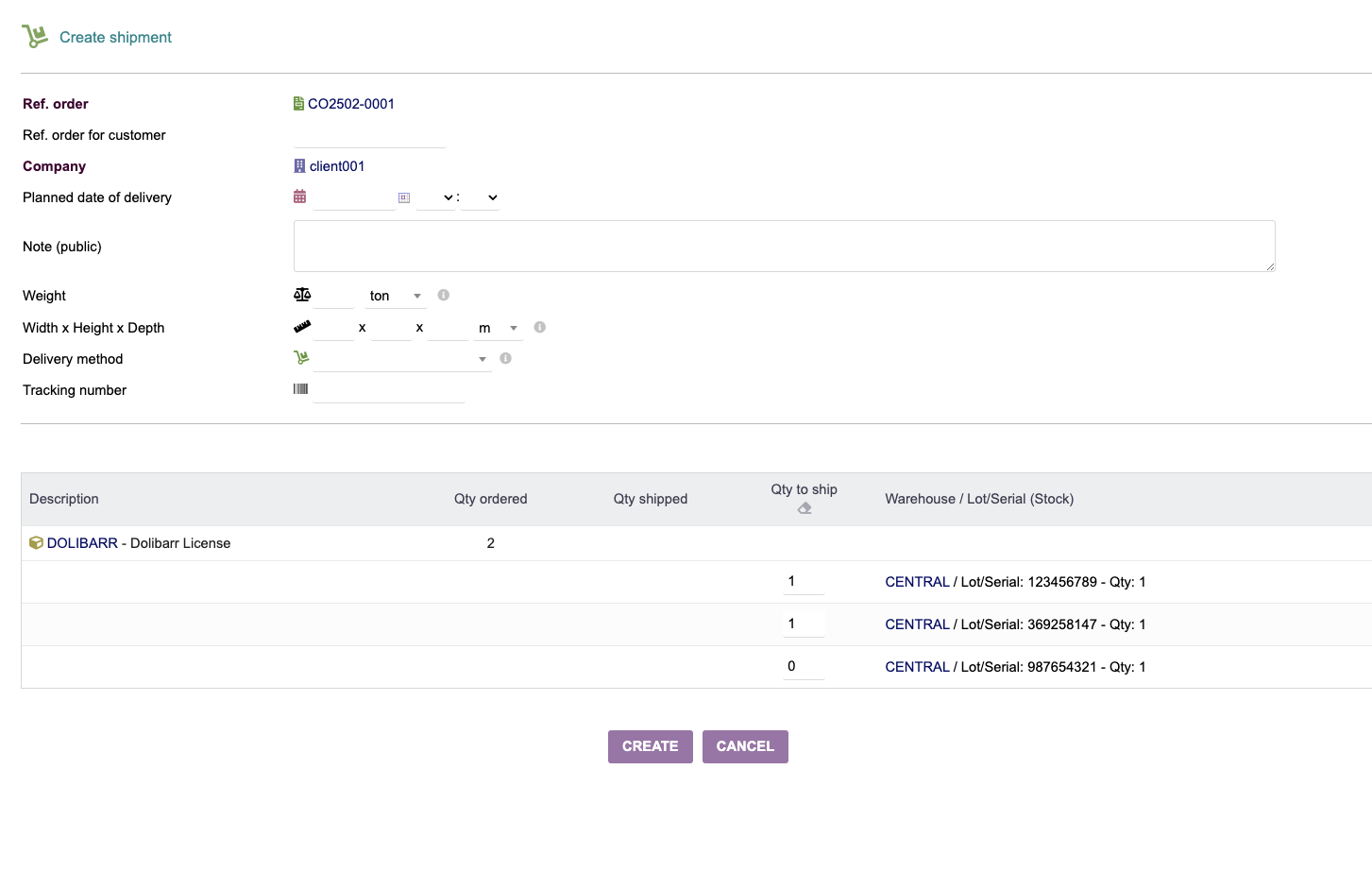Click inside the Note (public) text area
This screenshot has width=1372, height=889.
click(x=784, y=246)
